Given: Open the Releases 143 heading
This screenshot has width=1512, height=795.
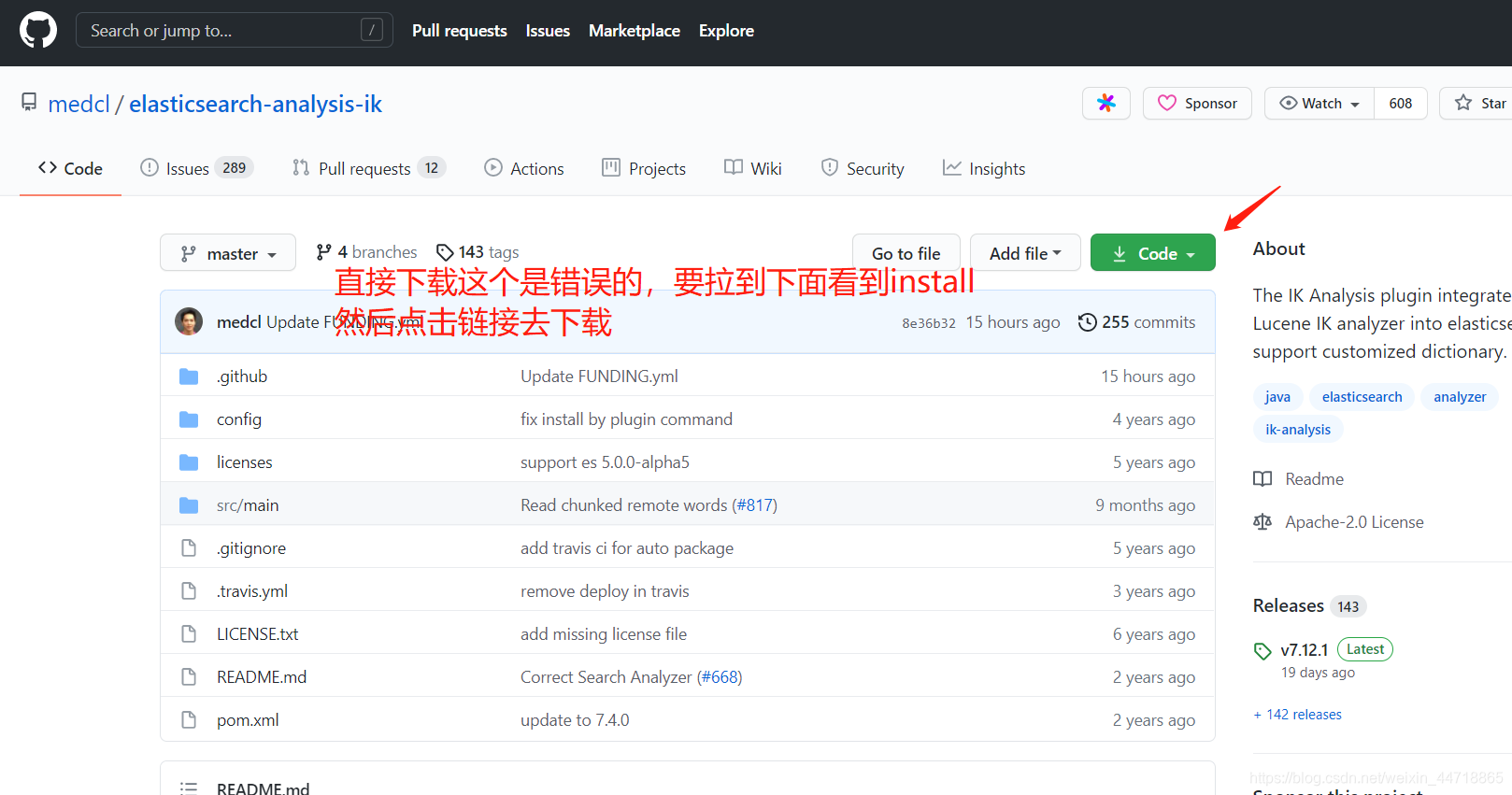Looking at the screenshot, I should pos(1309,605).
